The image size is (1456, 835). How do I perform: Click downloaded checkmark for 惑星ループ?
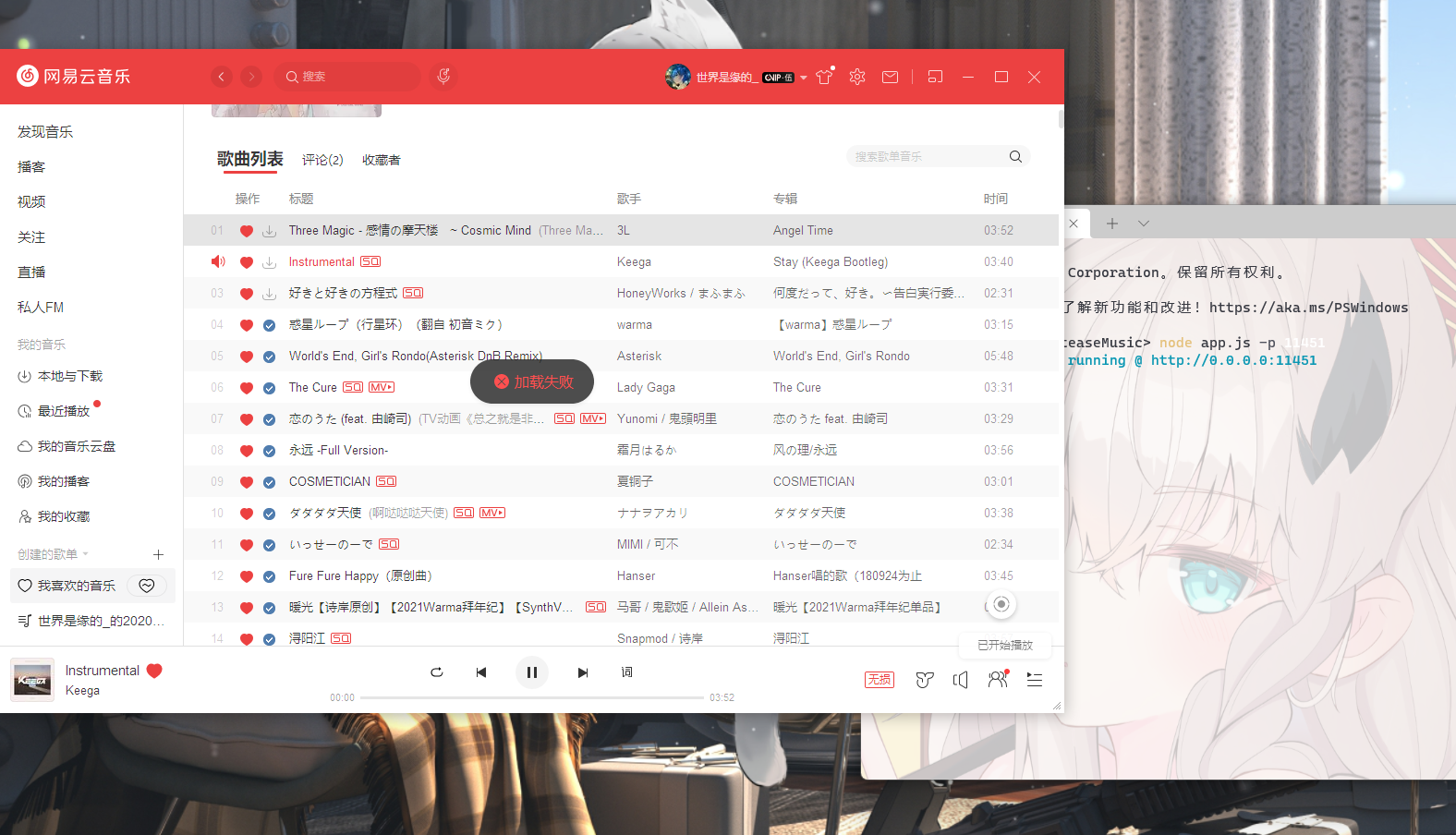pos(269,325)
